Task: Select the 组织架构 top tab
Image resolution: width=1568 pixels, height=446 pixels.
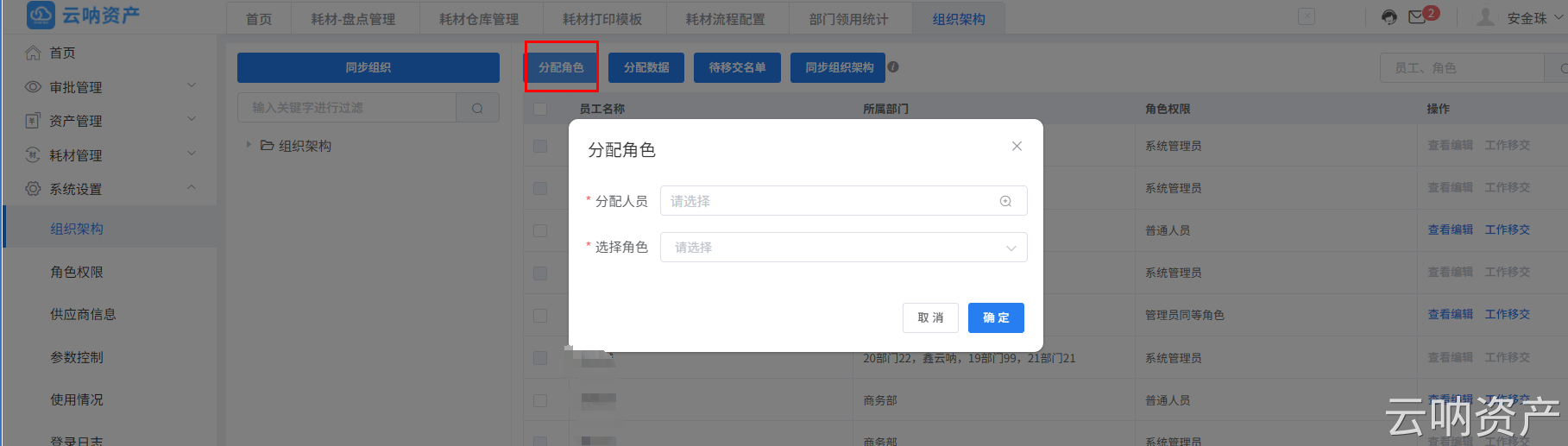Action: pos(959,19)
